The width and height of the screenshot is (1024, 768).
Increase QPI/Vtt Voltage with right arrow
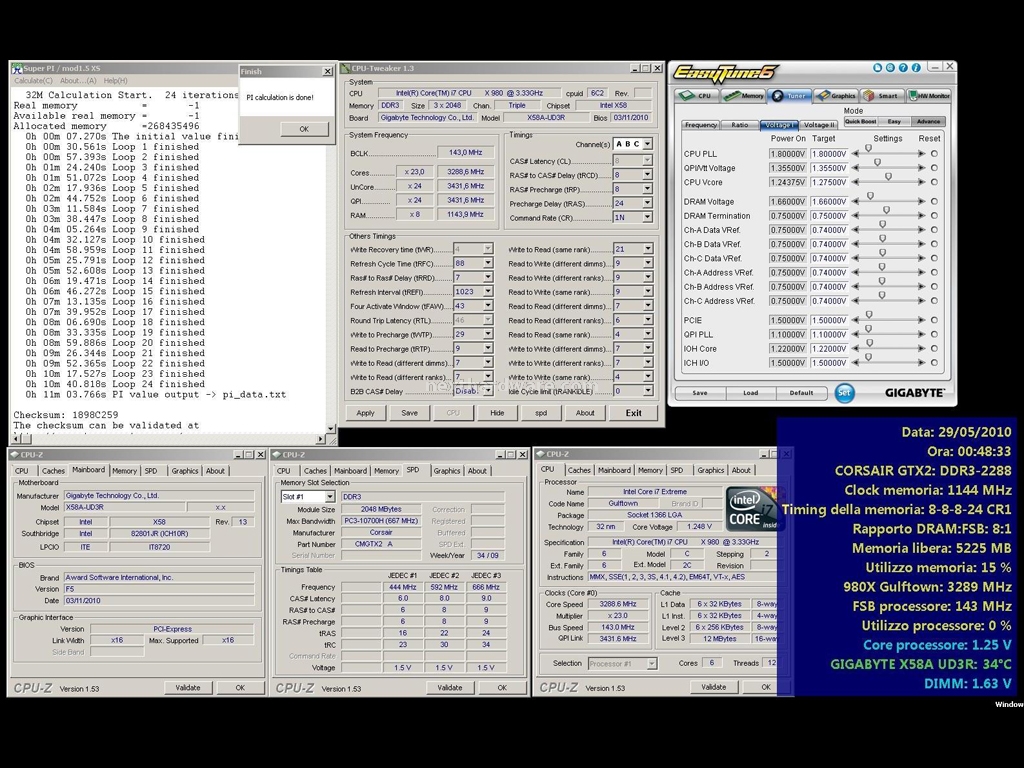tap(921, 168)
